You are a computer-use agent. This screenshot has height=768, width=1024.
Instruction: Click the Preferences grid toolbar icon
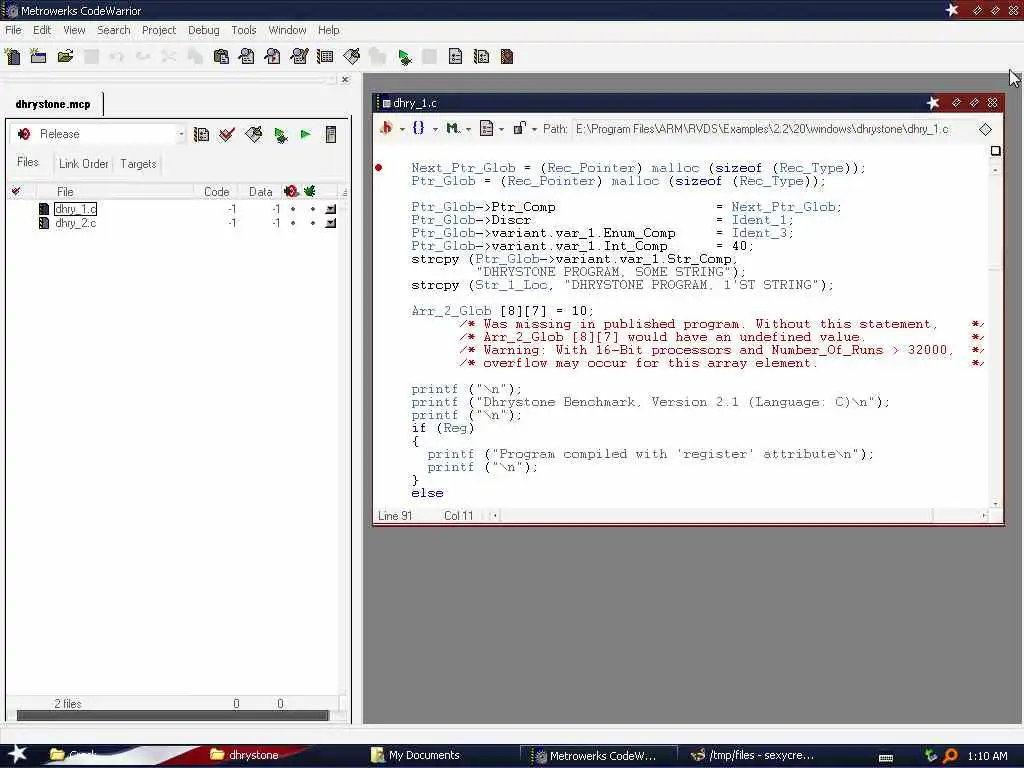(325, 57)
